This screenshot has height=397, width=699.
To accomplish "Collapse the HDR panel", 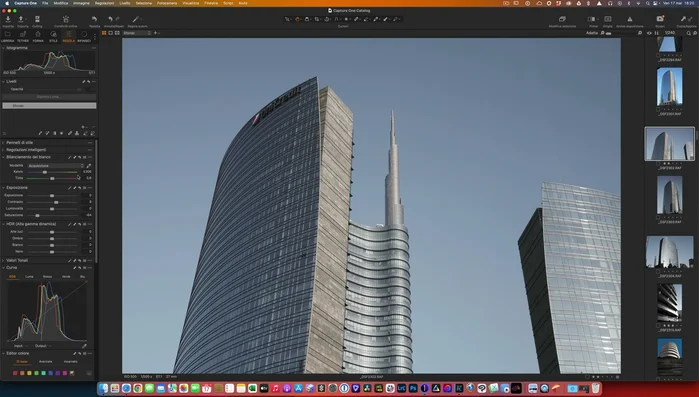I will point(4,224).
